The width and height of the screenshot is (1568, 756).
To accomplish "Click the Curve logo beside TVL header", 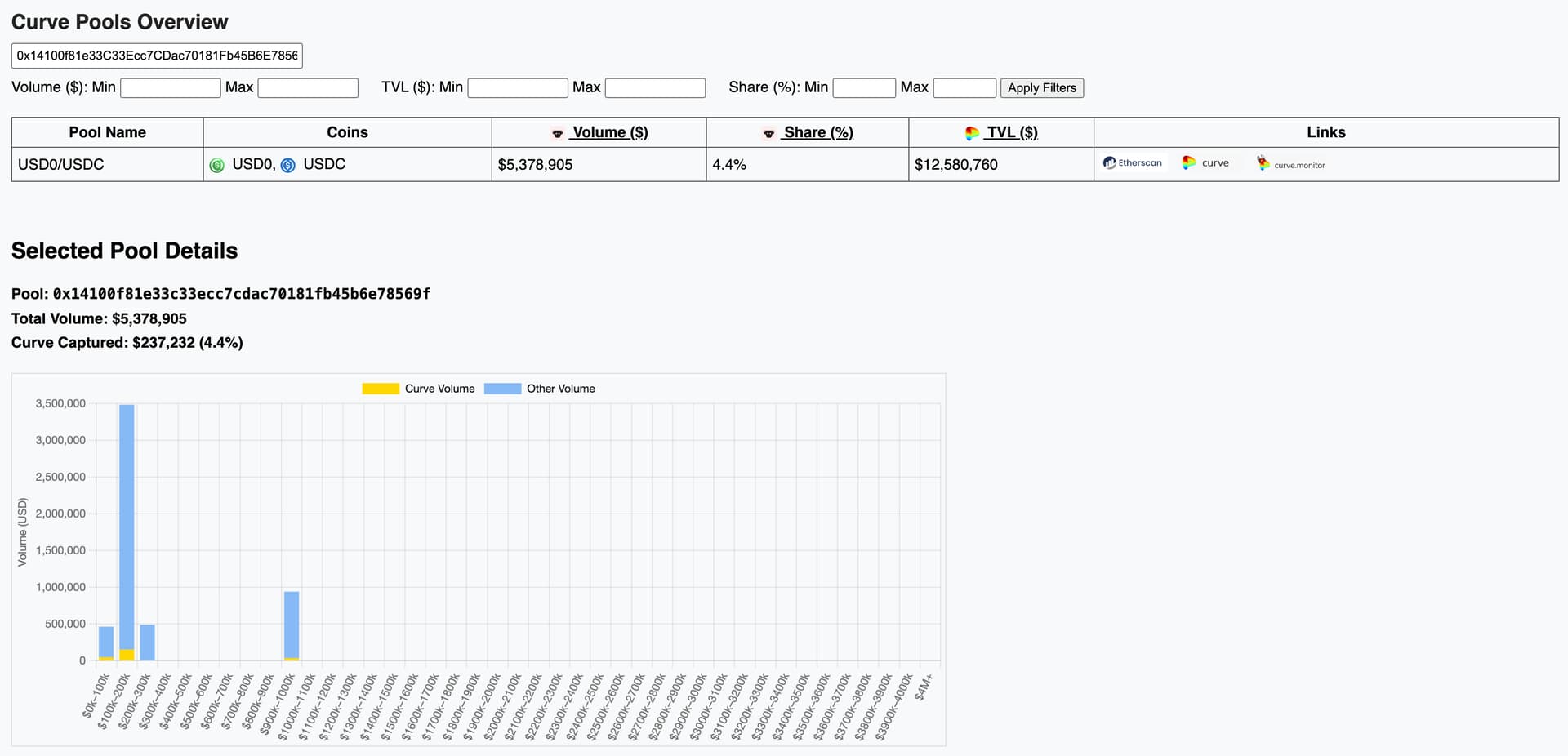I will coord(972,133).
